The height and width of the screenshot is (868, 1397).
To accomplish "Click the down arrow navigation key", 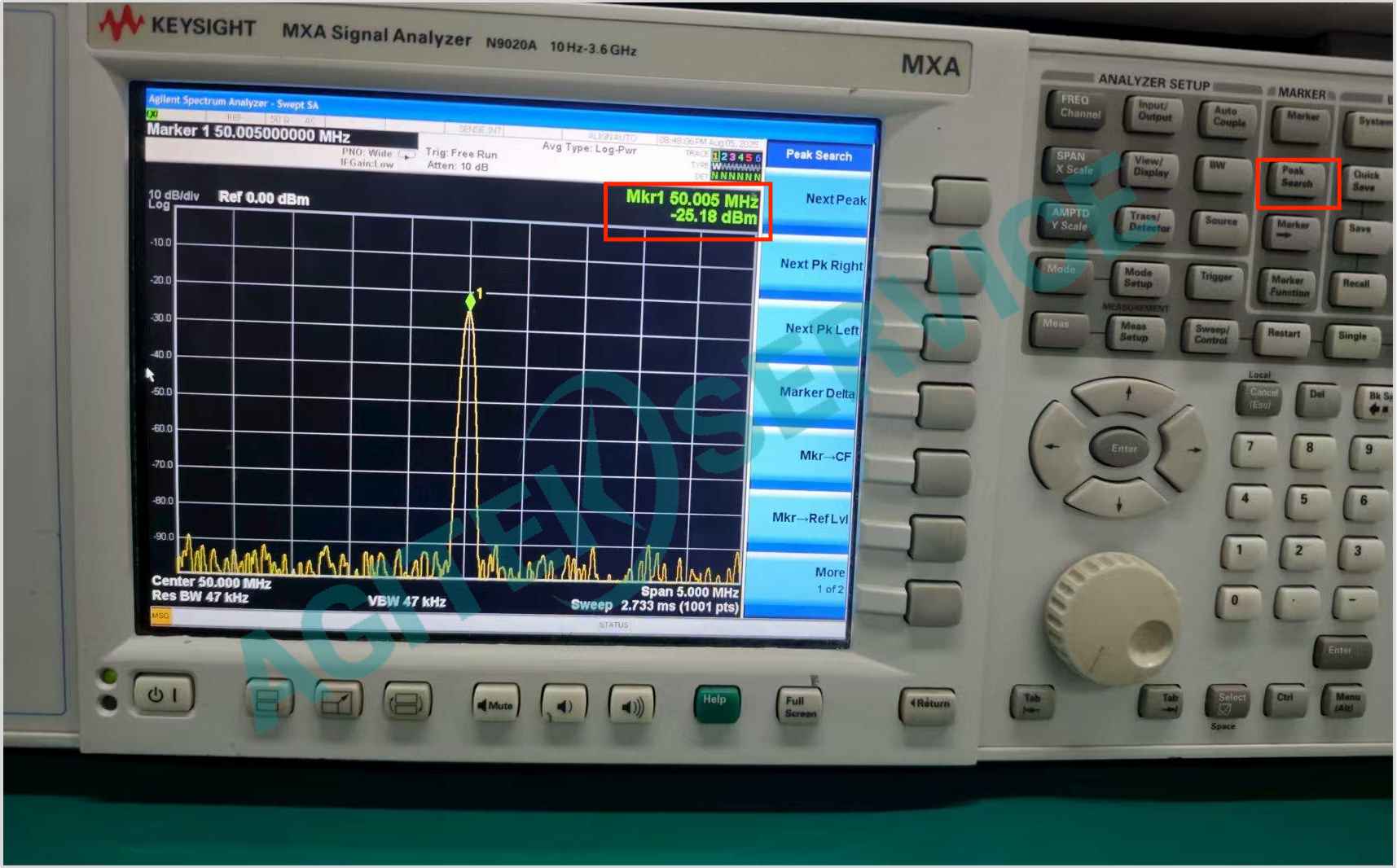I will click(1118, 500).
